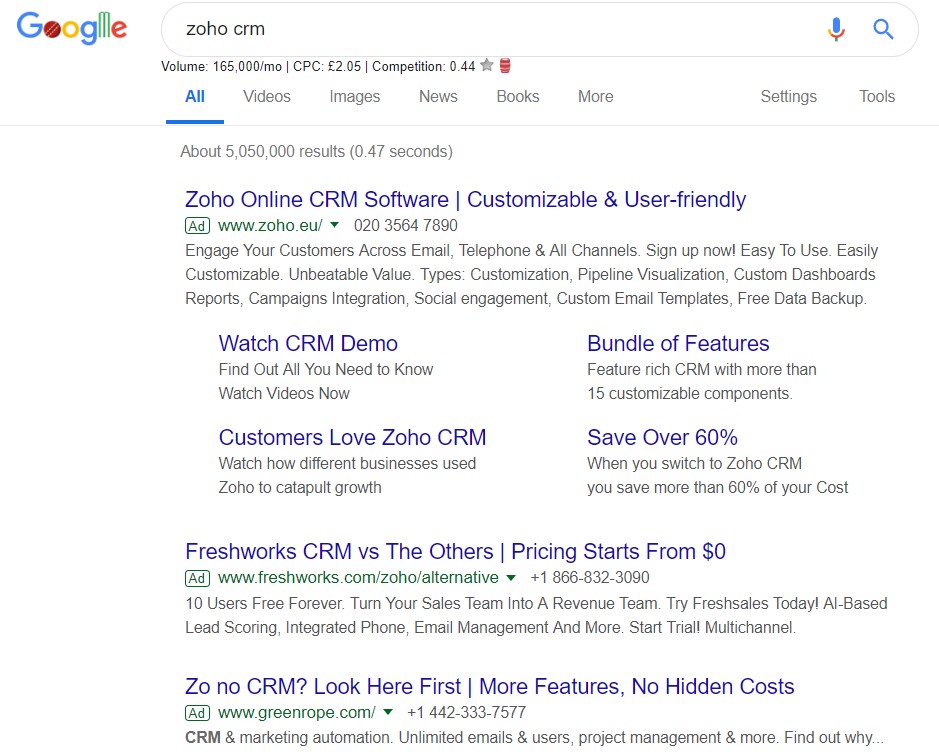The height and width of the screenshot is (755, 939).
Task: Click the Competition: 0.44 statistic
Action: [423, 66]
